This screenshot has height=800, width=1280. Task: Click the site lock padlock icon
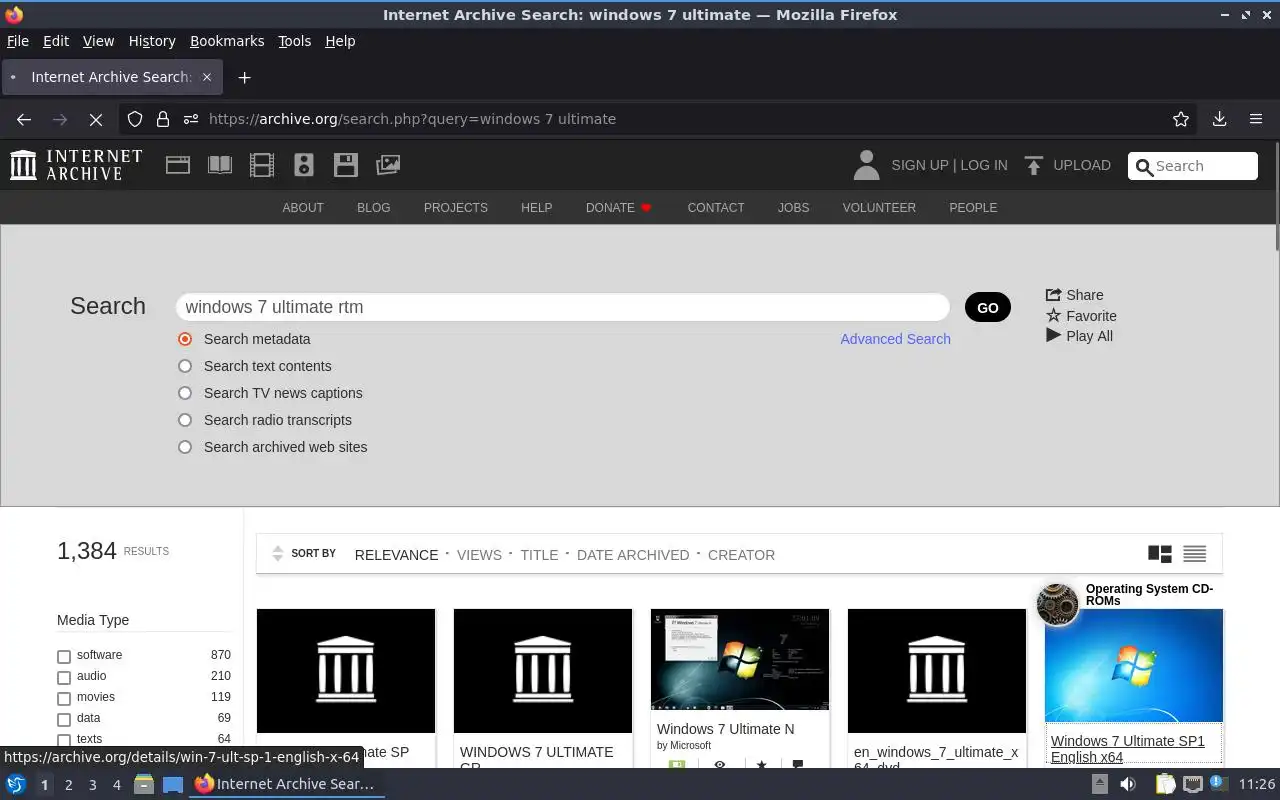(x=163, y=119)
